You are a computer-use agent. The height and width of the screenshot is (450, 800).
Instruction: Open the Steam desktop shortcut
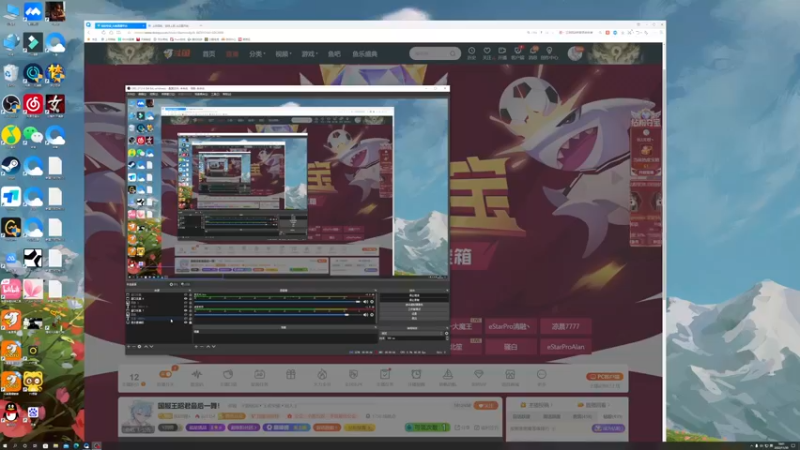(x=11, y=166)
